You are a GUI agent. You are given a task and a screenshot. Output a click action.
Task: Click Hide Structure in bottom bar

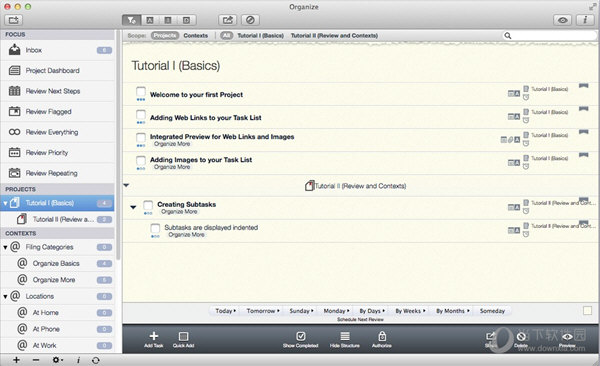(345, 339)
